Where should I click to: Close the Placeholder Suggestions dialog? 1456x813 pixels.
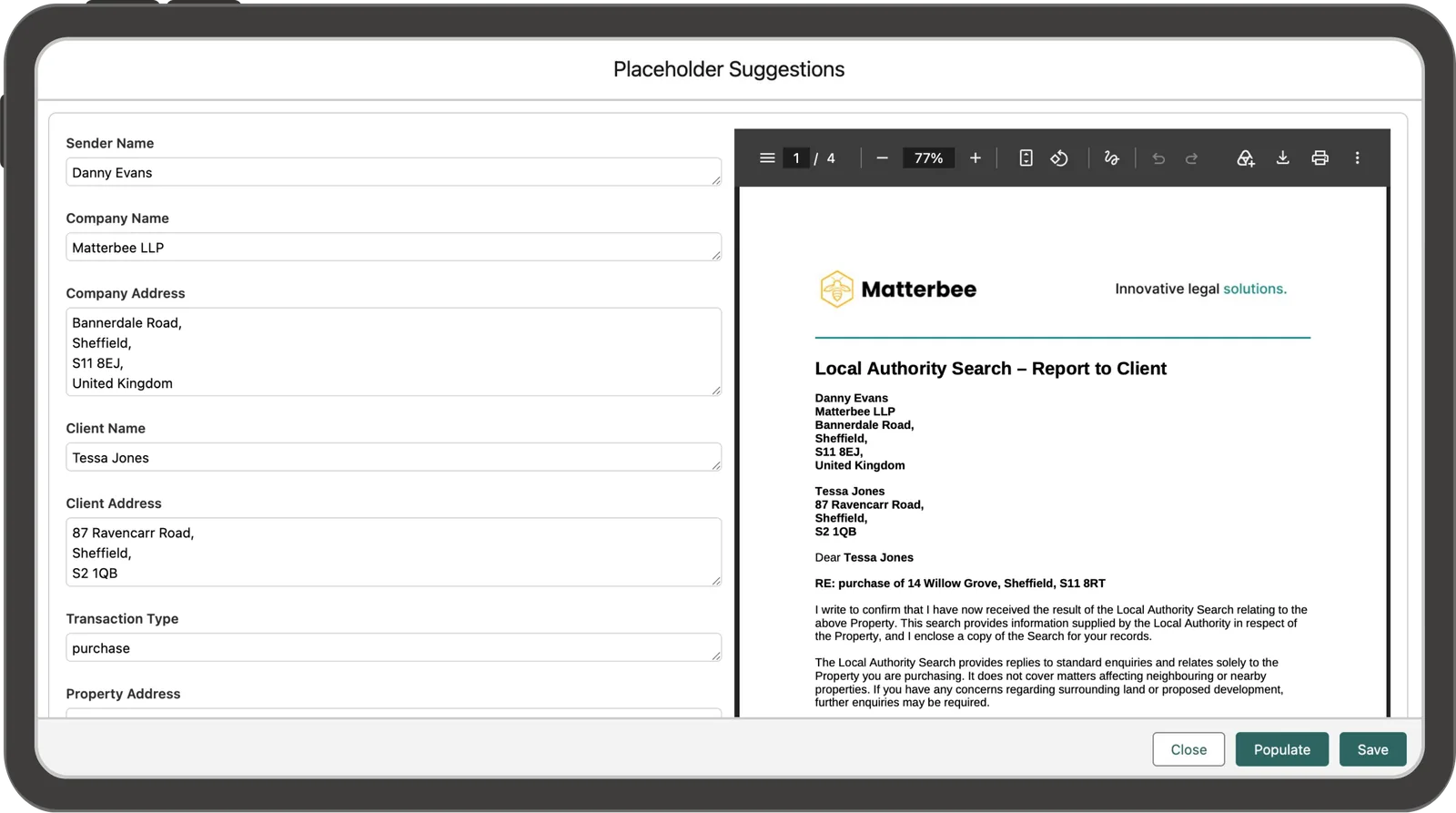tap(1188, 749)
